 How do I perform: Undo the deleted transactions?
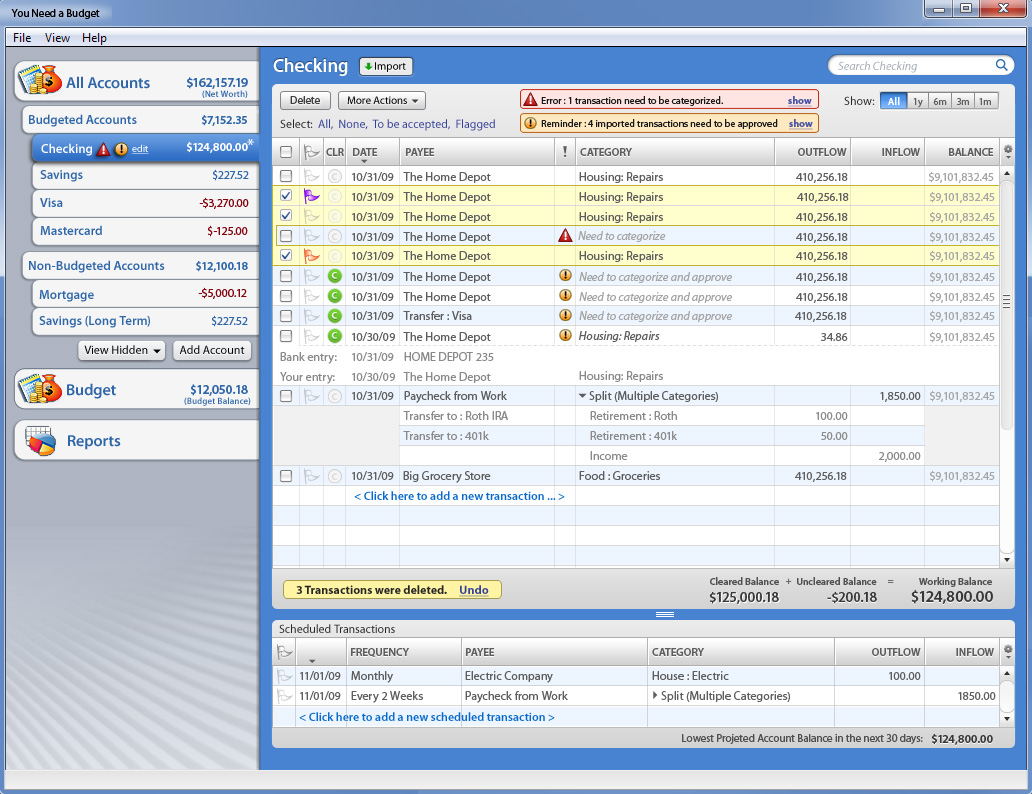tap(474, 590)
